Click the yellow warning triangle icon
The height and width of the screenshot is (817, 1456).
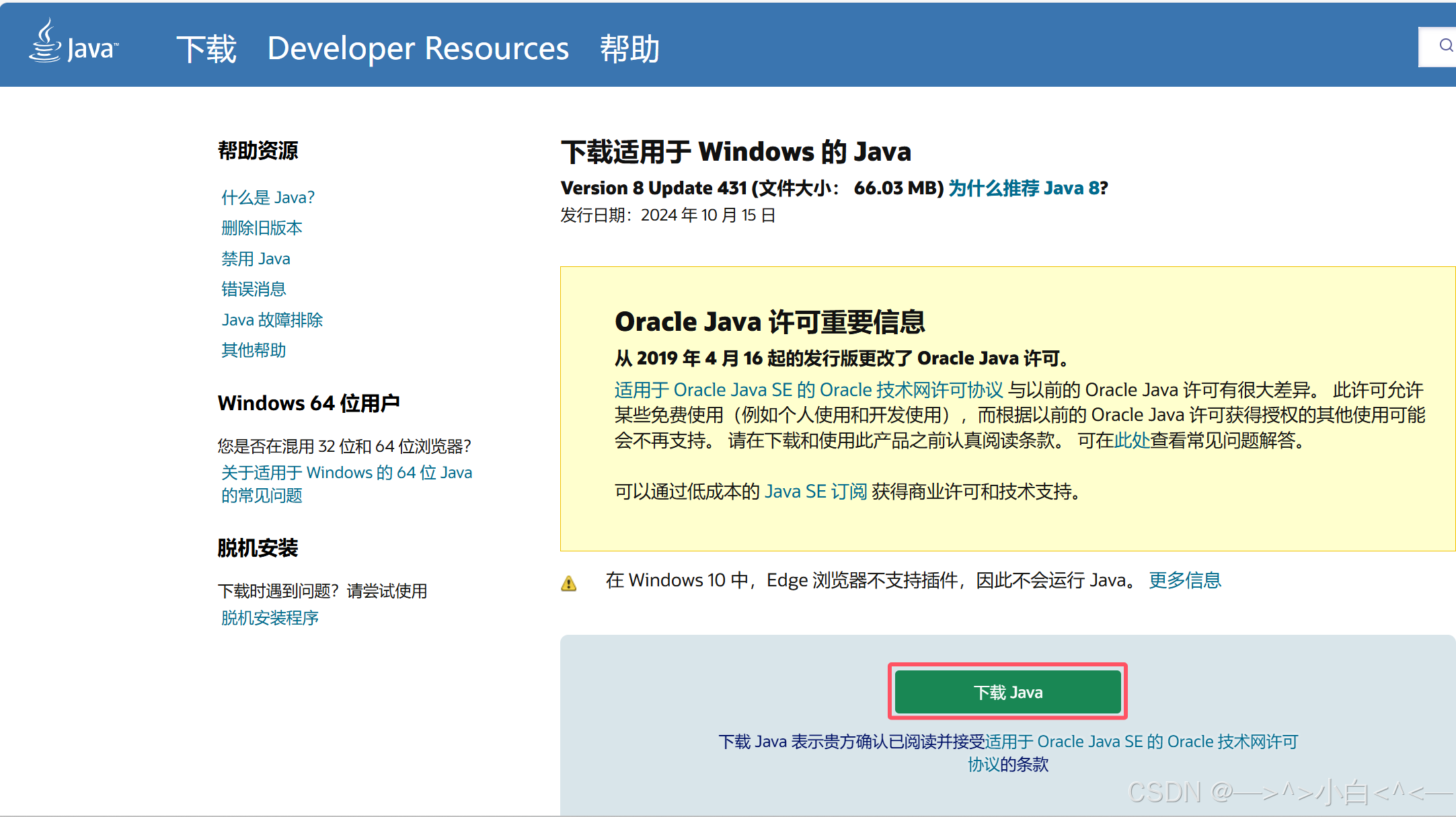tap(569, 582)
